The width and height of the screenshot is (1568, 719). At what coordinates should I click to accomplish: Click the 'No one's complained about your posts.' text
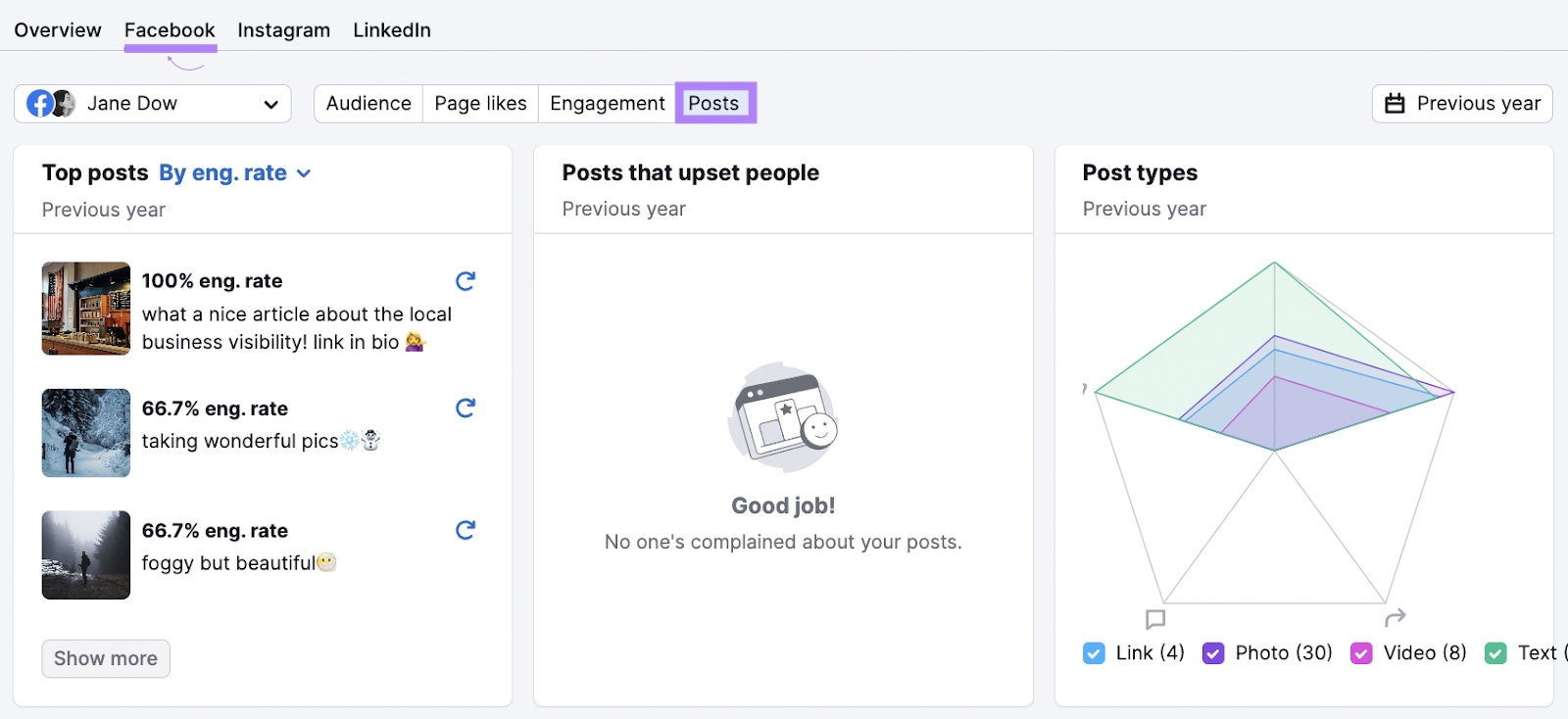pos(783,542)
